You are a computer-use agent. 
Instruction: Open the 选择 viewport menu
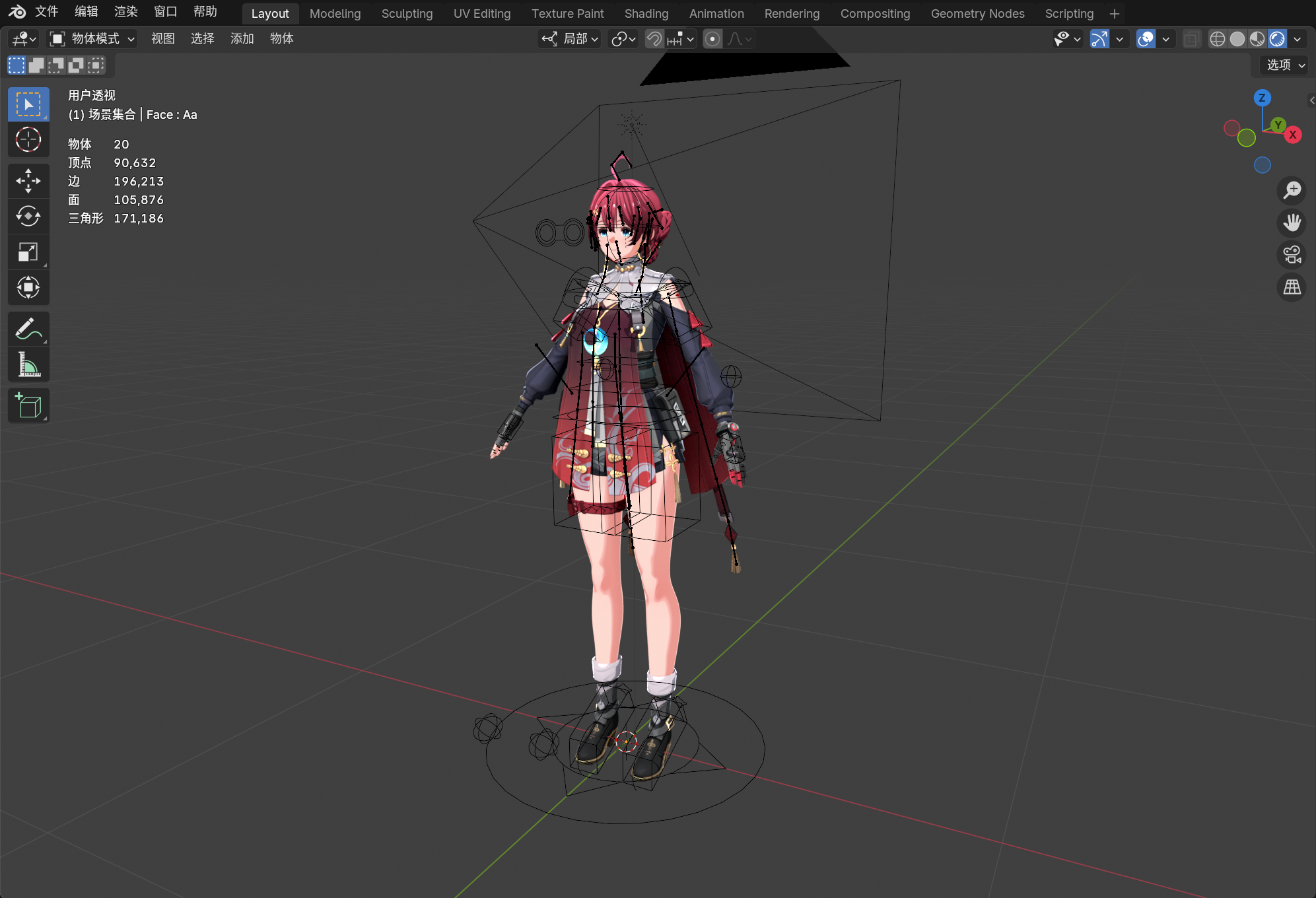pos(203,39)
